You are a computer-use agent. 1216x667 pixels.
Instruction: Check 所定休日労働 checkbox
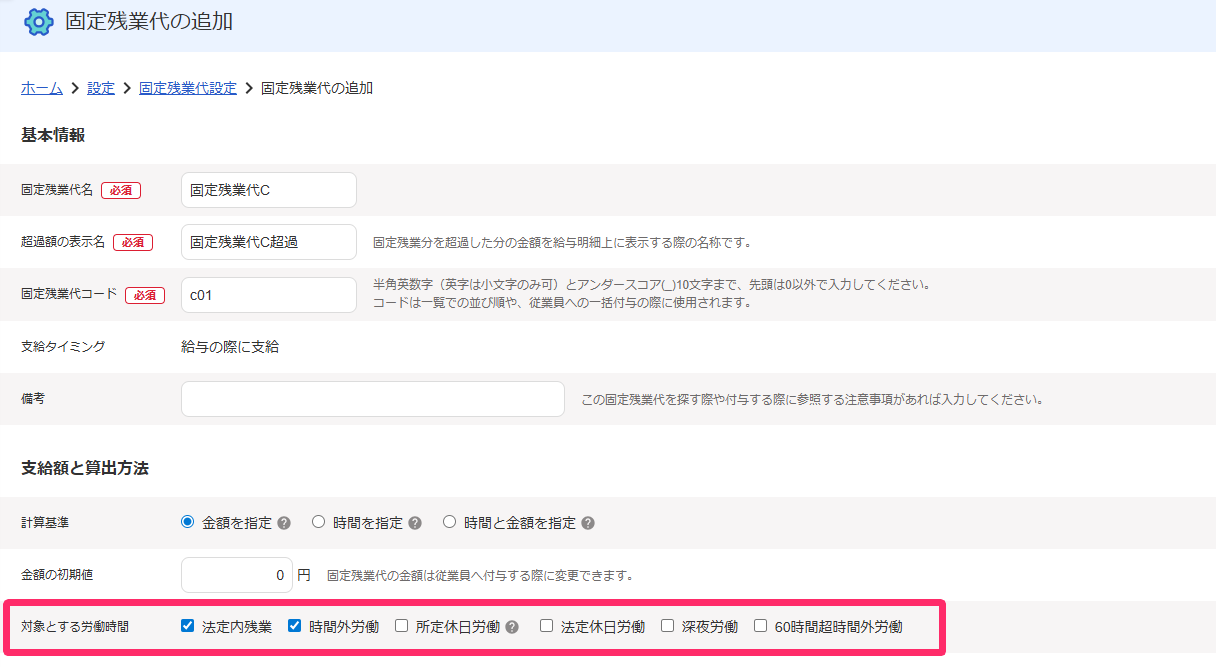[x=401, y=626]
